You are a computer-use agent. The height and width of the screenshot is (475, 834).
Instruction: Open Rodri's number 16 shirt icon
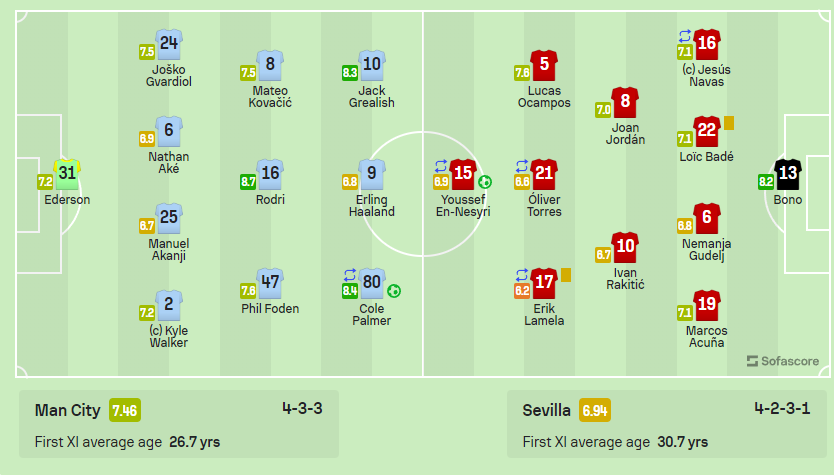(270, 174)
